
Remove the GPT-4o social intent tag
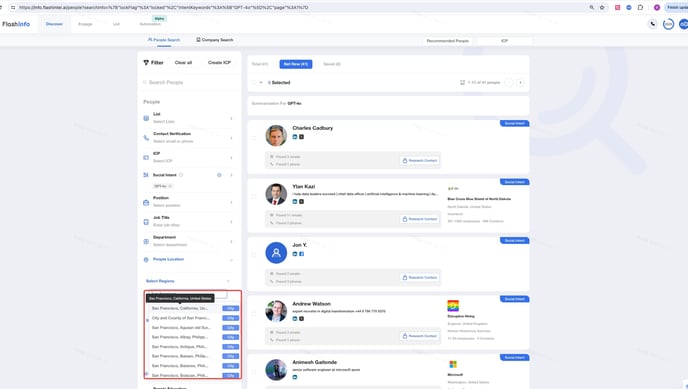tap(170, 186)
